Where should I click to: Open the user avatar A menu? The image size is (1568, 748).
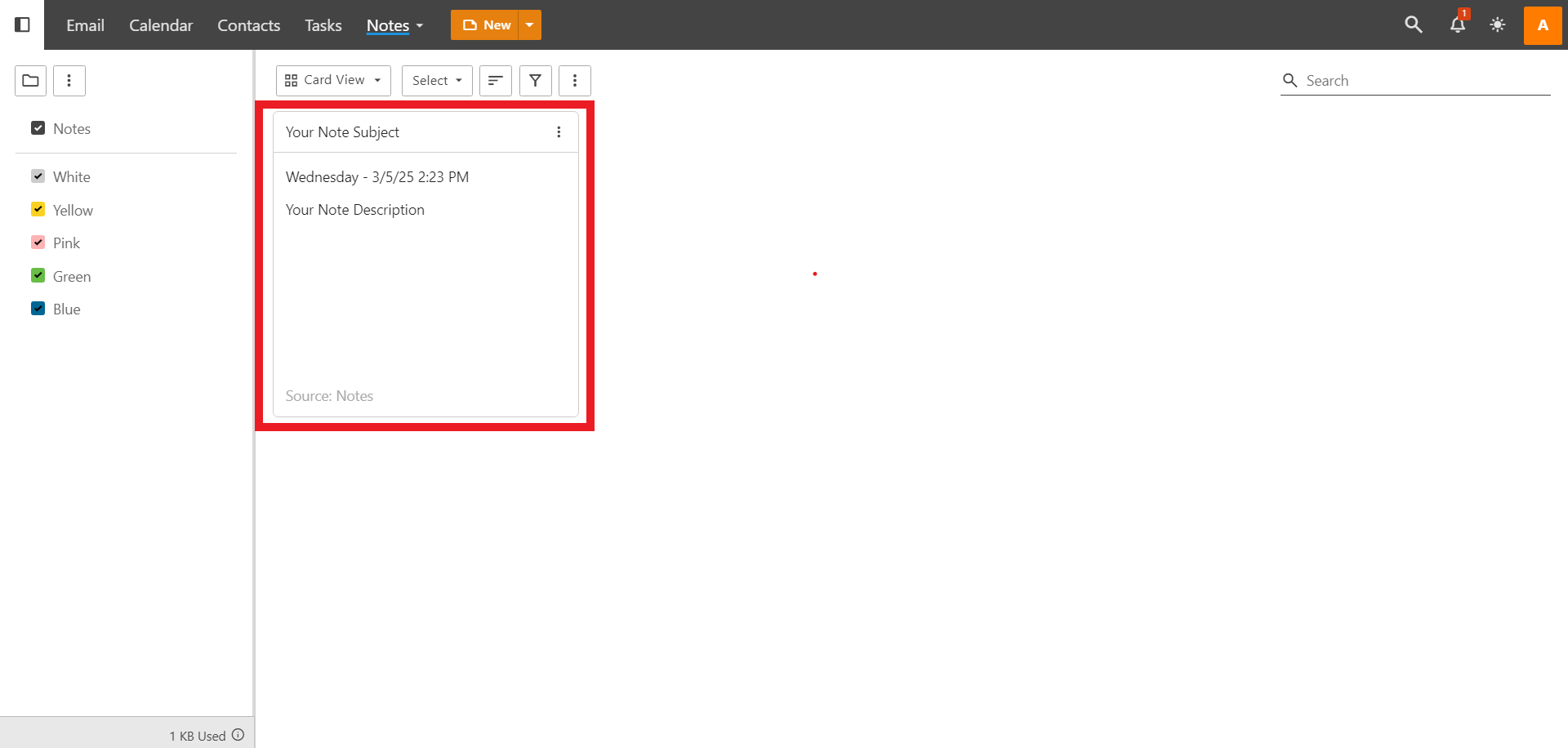[x=1543, y=24]
